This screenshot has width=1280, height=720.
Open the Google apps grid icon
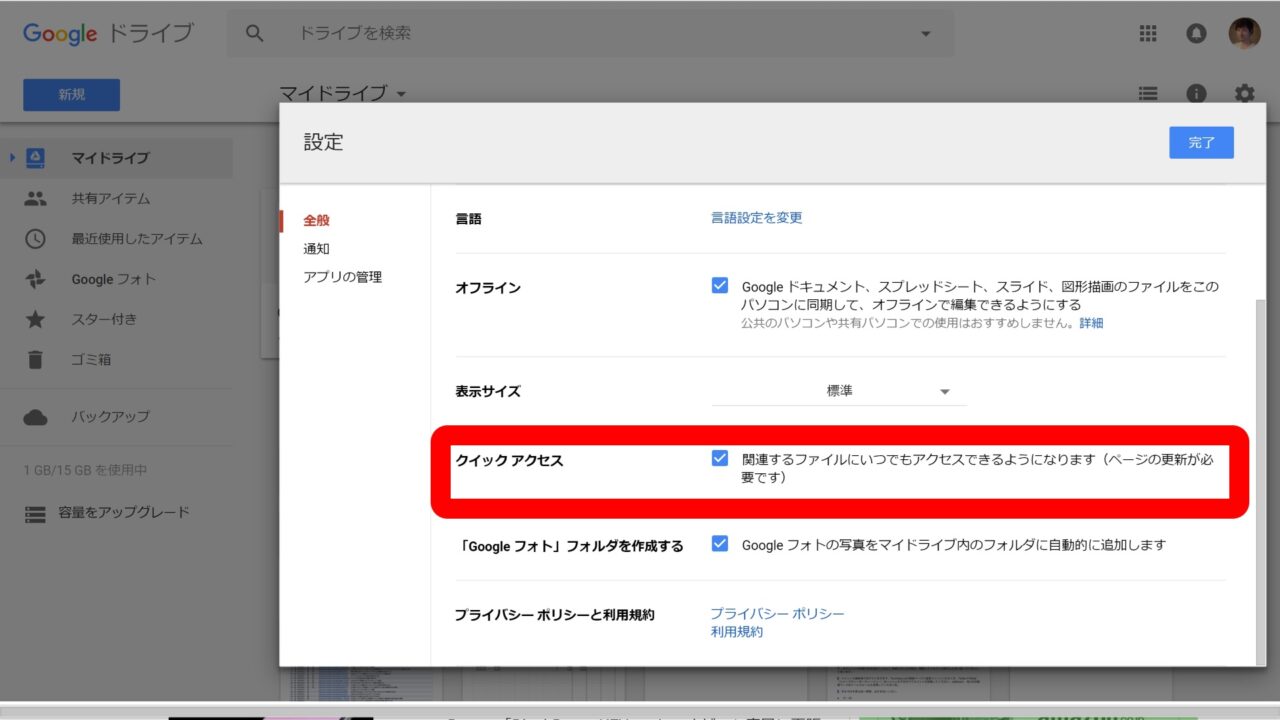[x=1148, y=33]
